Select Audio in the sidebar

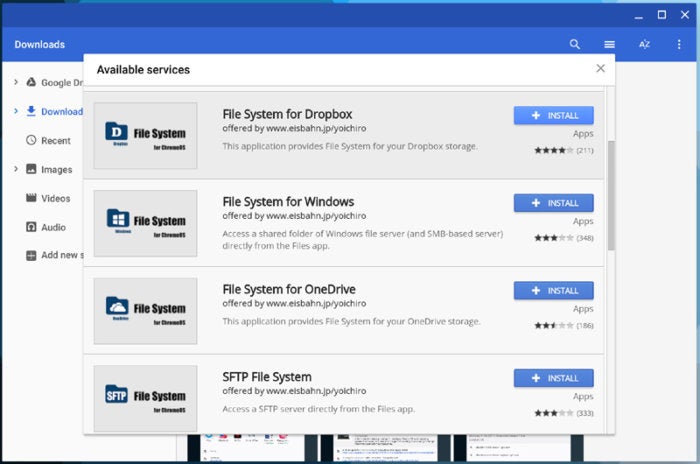[x=54, y=227]
